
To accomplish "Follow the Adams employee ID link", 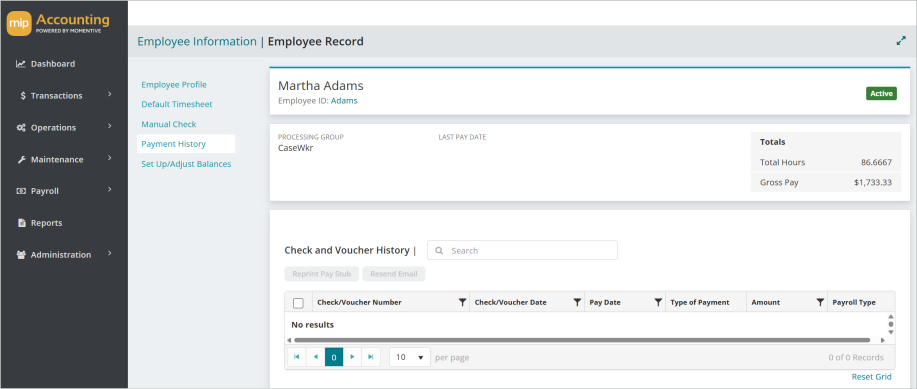I will 344,101.
